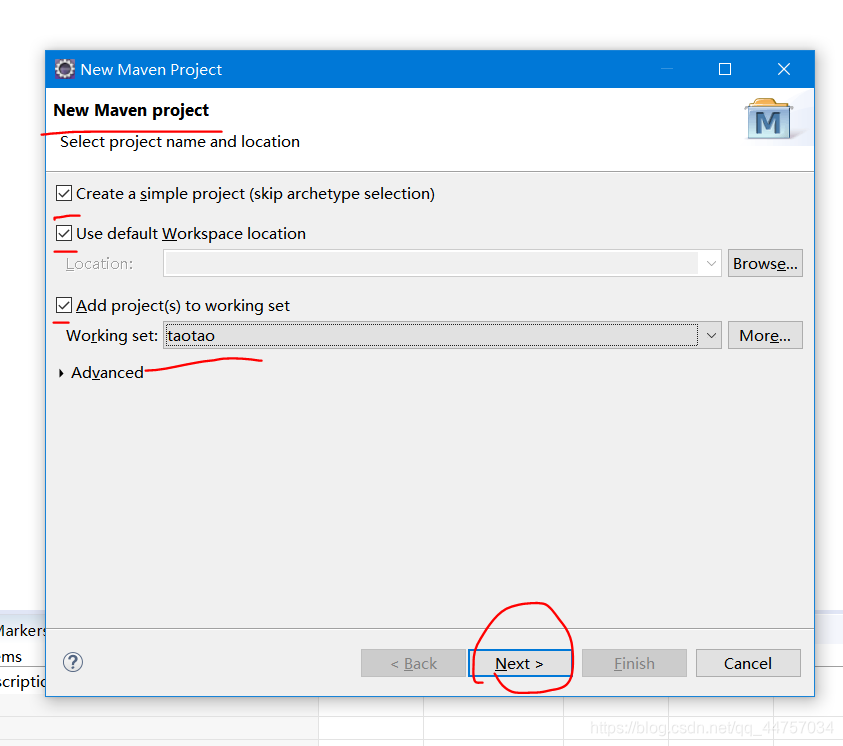The image size is (843, 746).
Task: Click the More... button
Action: point(765,335)
